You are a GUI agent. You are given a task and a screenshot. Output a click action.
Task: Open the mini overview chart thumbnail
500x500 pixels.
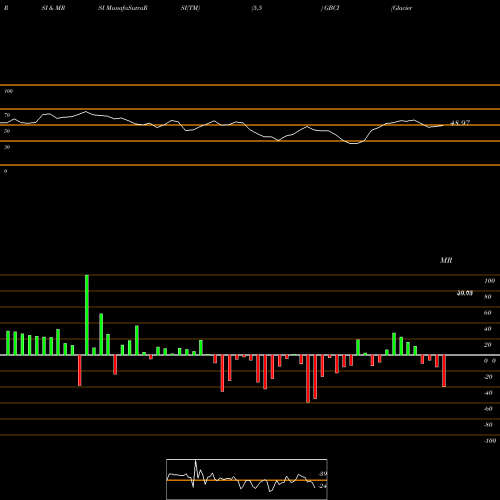pyautogui.click(x=247, y=479)
